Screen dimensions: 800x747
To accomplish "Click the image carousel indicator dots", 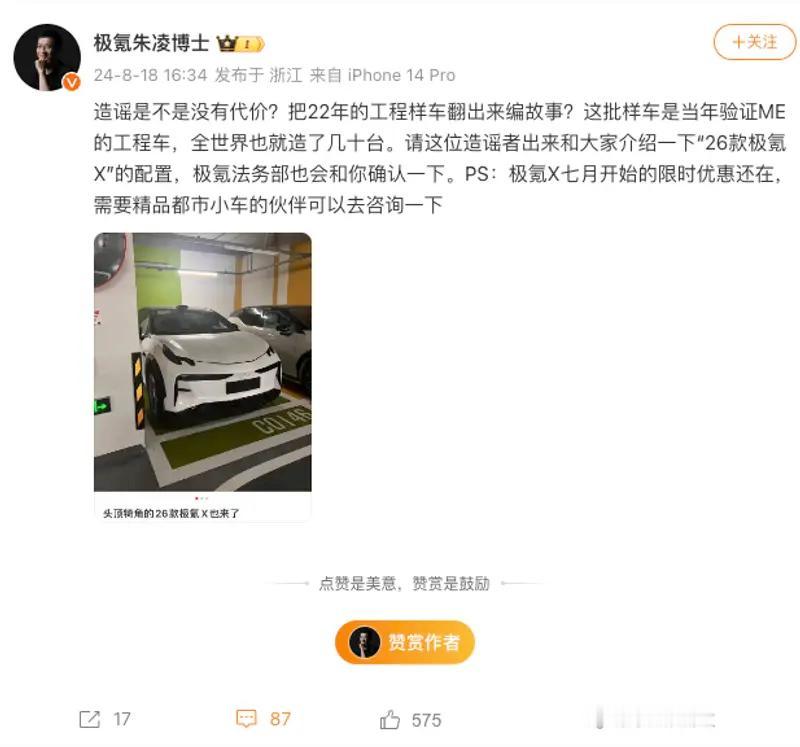I will pos(202,498).
